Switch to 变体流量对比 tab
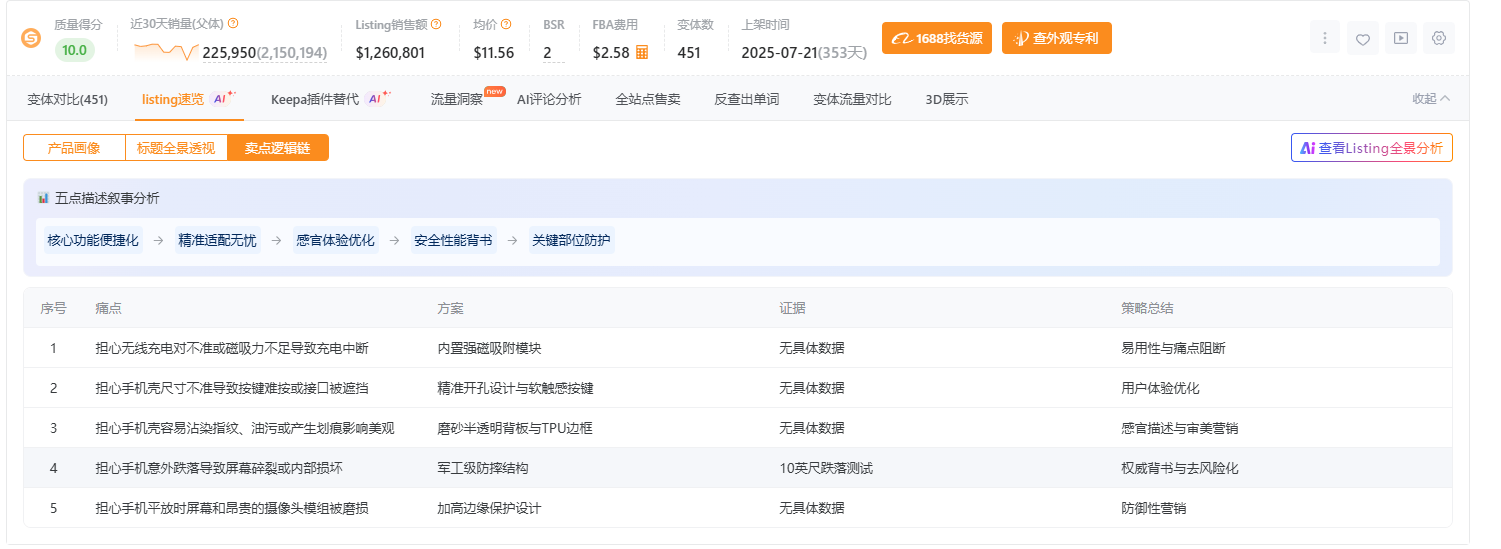 pos(852,99)
